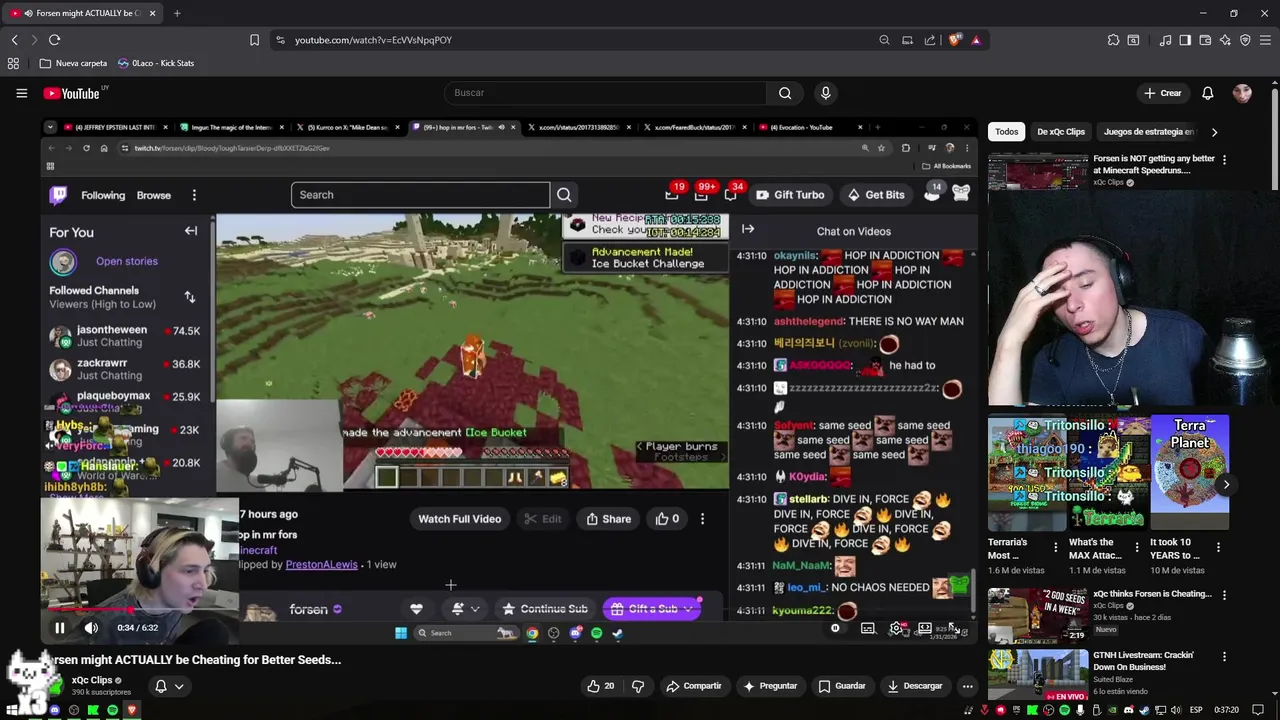The width and height of the screenshot is (1280, 720).
Task: Open the zoom level indicator in address bar
Action: (884, 40)
